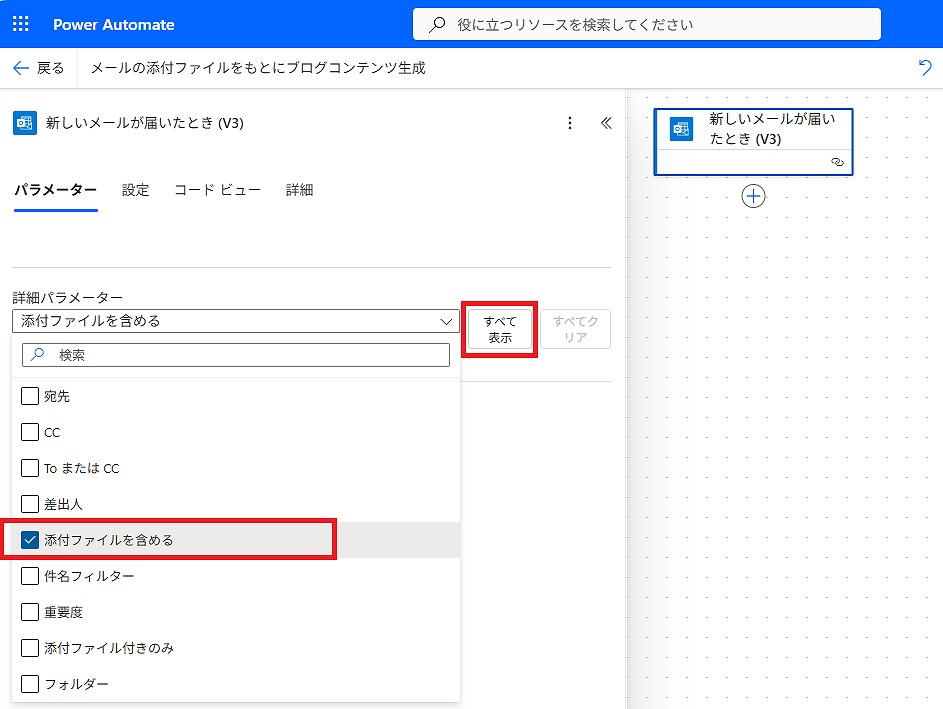The height and width of the screenshot is (709, 943).
Task: Click the すべて表示 button
Action: tap(500, 329)
